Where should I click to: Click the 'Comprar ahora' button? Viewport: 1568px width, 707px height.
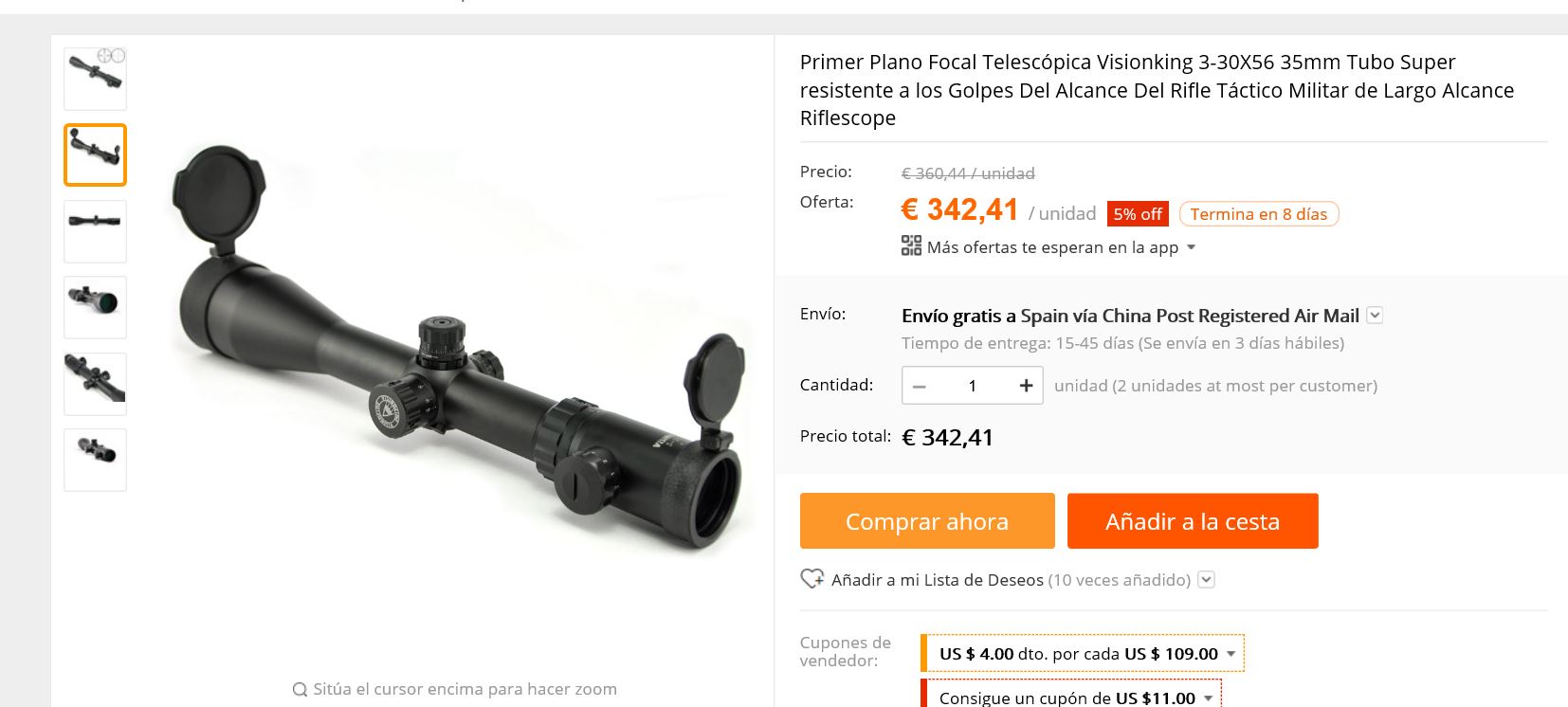(927, 520)
